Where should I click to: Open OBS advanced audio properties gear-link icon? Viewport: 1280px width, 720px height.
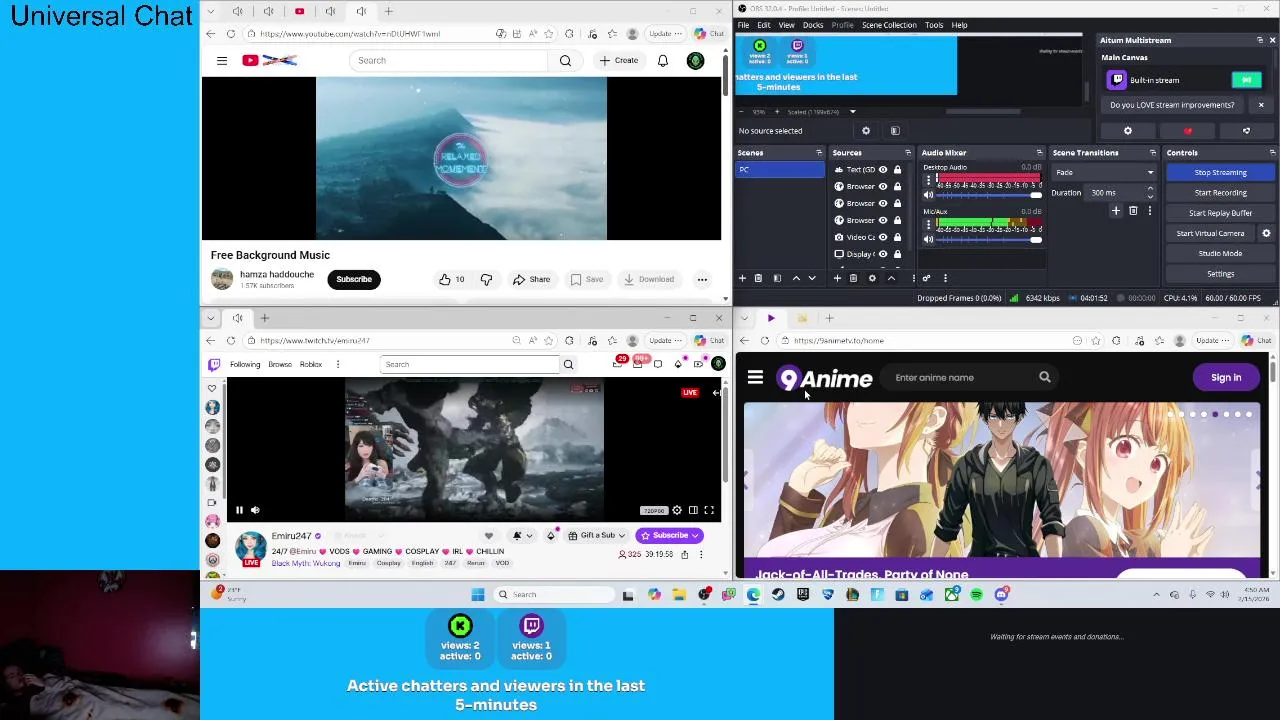(x=926, y=278)
